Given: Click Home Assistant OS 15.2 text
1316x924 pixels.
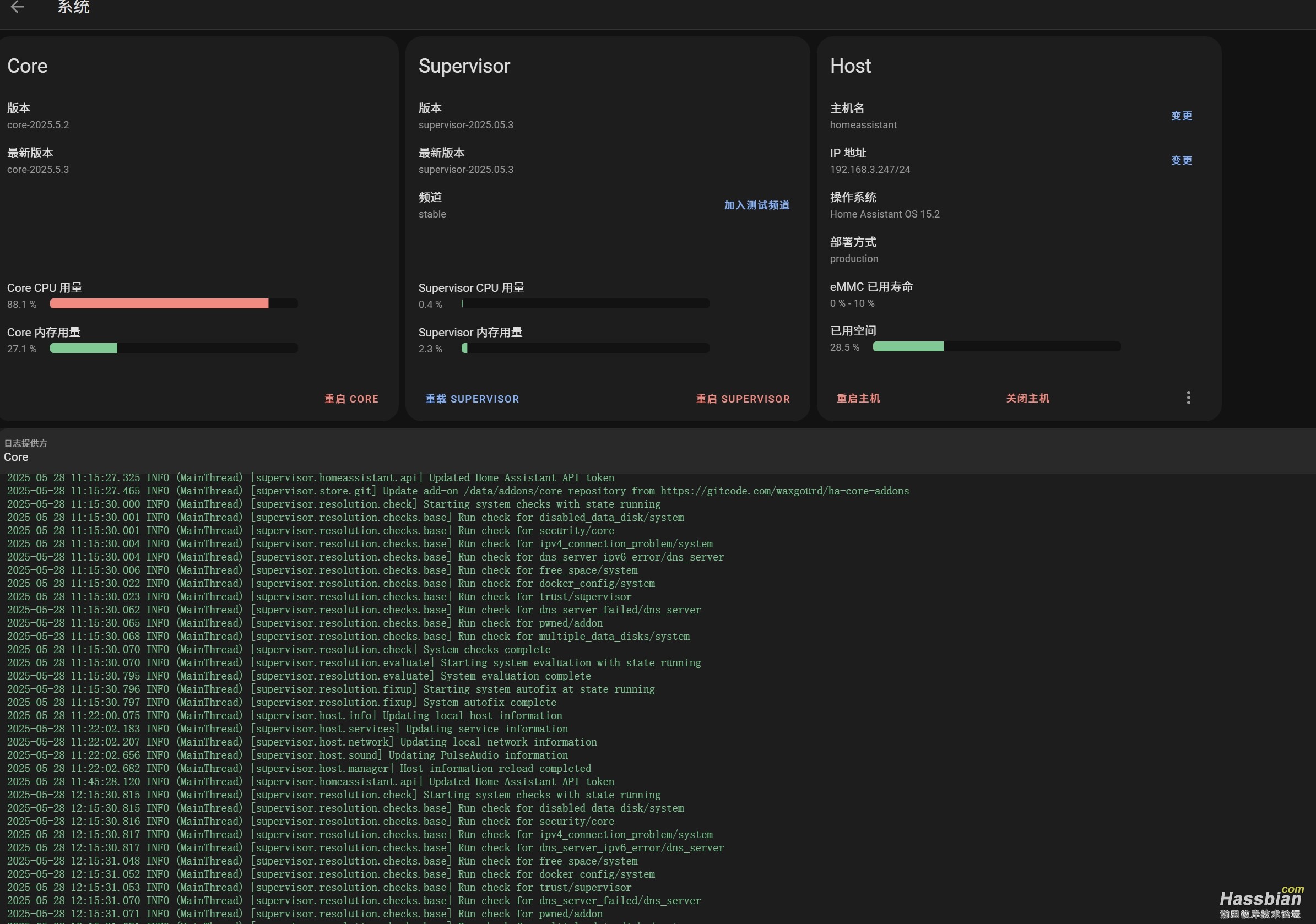Looking at the screenshot, I should 885,214.
